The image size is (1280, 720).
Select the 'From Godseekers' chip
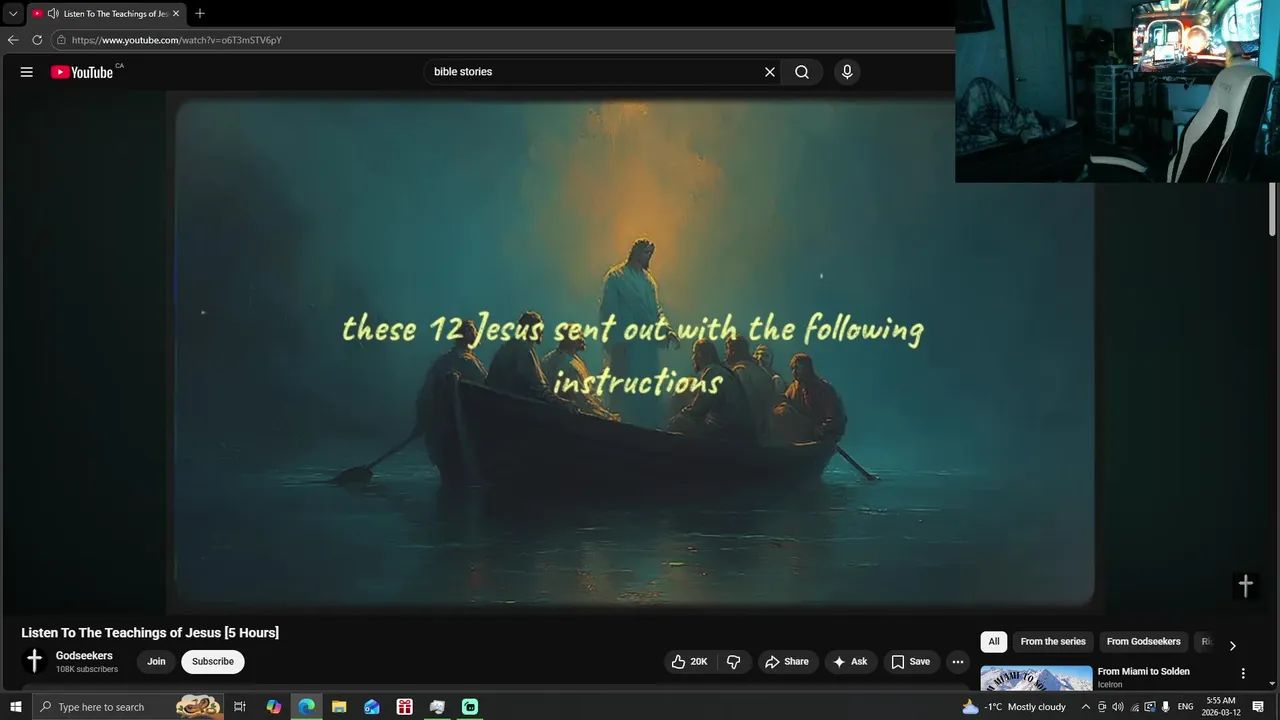[1143, 642]
